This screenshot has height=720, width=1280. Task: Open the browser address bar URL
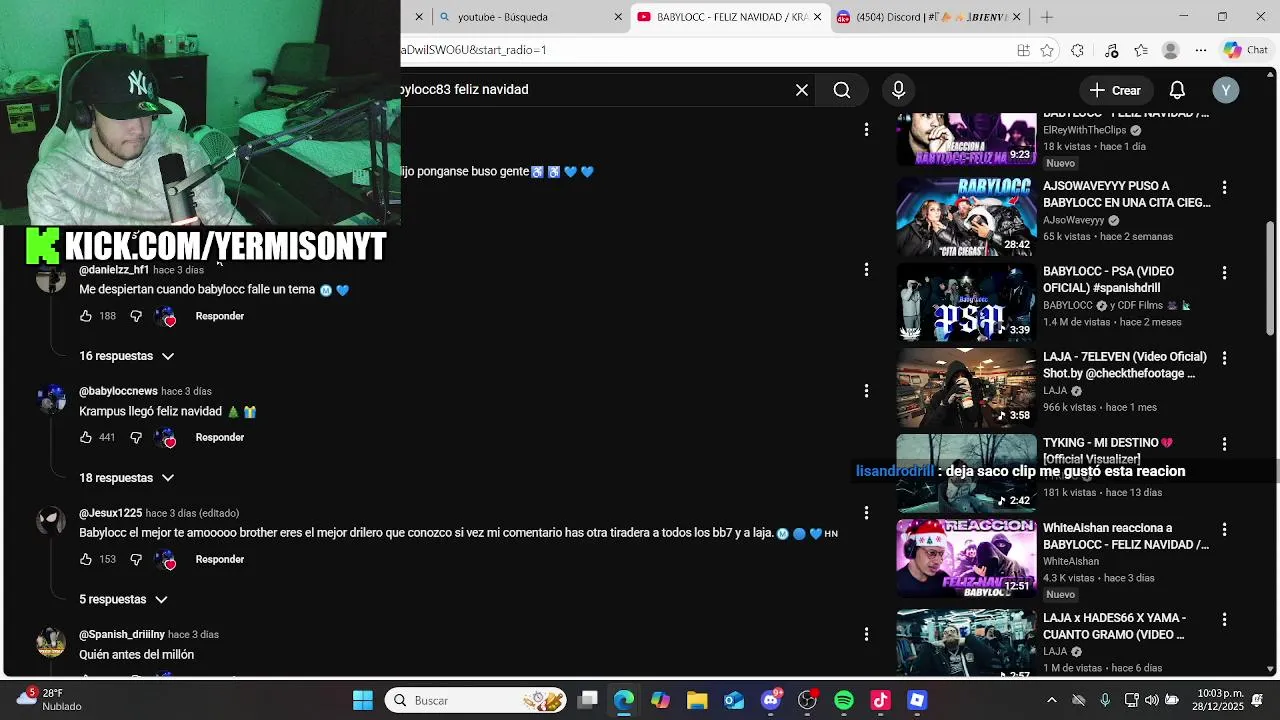[700, 50]
